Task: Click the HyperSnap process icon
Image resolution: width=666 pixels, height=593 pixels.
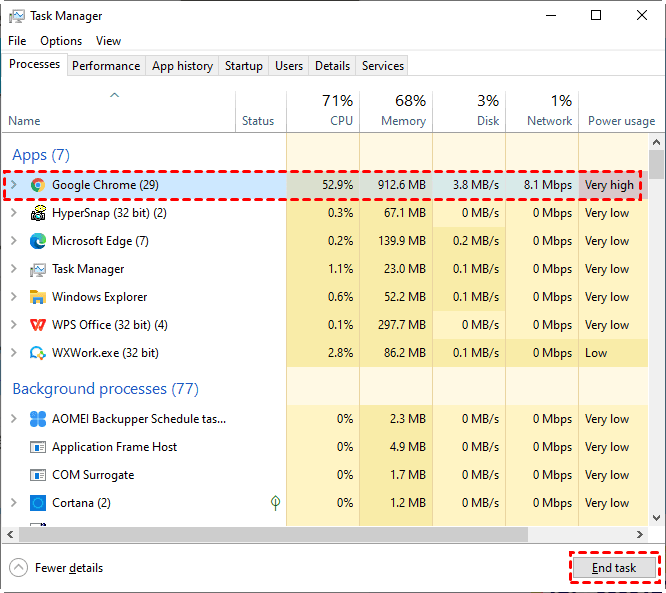Action: [x=38, y=213]
